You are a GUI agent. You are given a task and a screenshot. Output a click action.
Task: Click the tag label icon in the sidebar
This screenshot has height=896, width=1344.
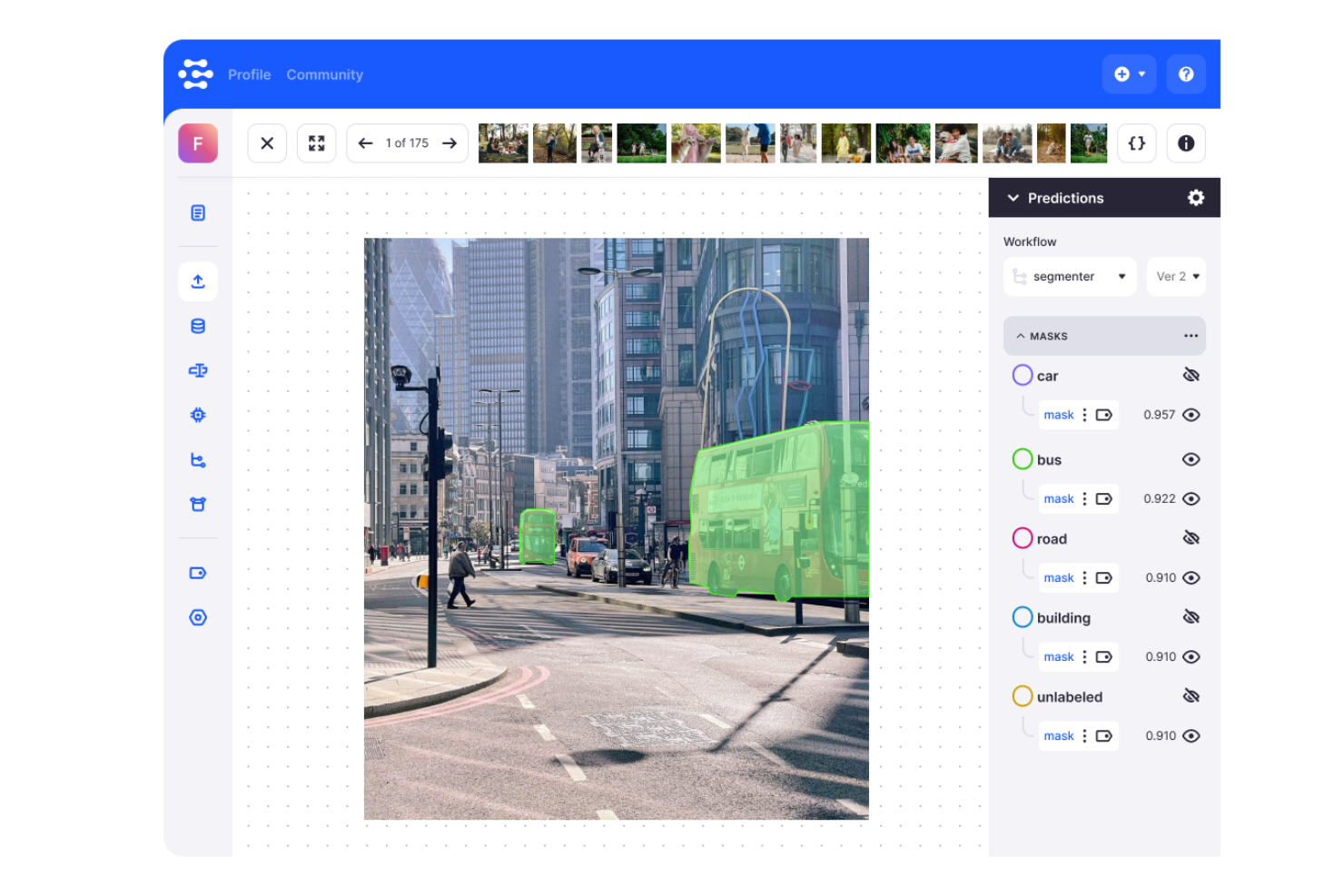[x=198, y=572]
